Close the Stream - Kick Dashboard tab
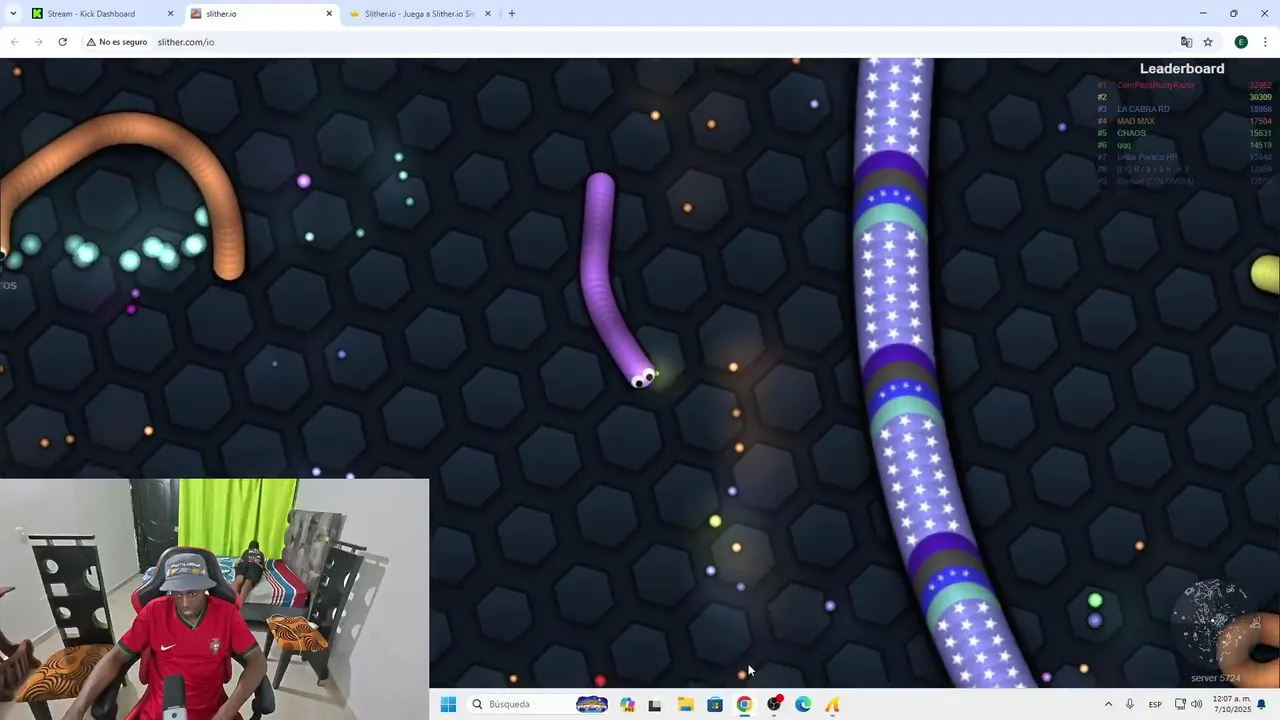1280x720 pixels. 170,14
